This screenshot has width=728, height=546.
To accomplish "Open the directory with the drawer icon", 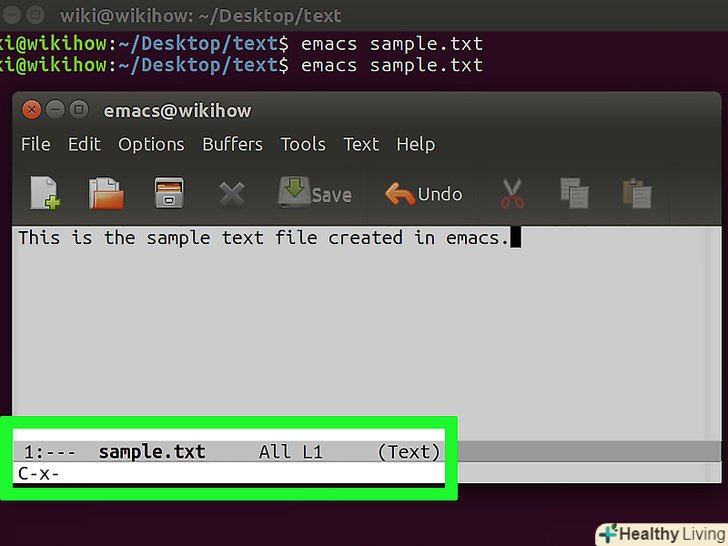I will 169,193.
